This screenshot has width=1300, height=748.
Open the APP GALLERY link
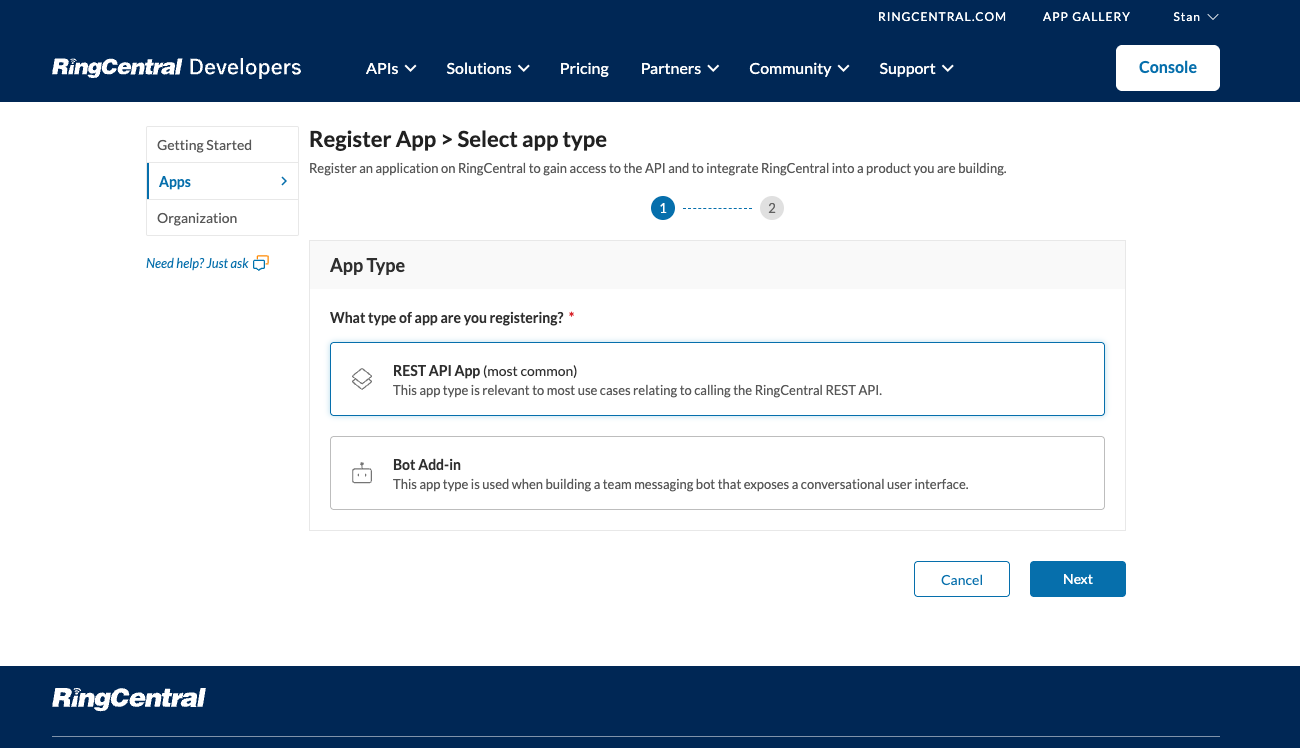[1086, 17]
